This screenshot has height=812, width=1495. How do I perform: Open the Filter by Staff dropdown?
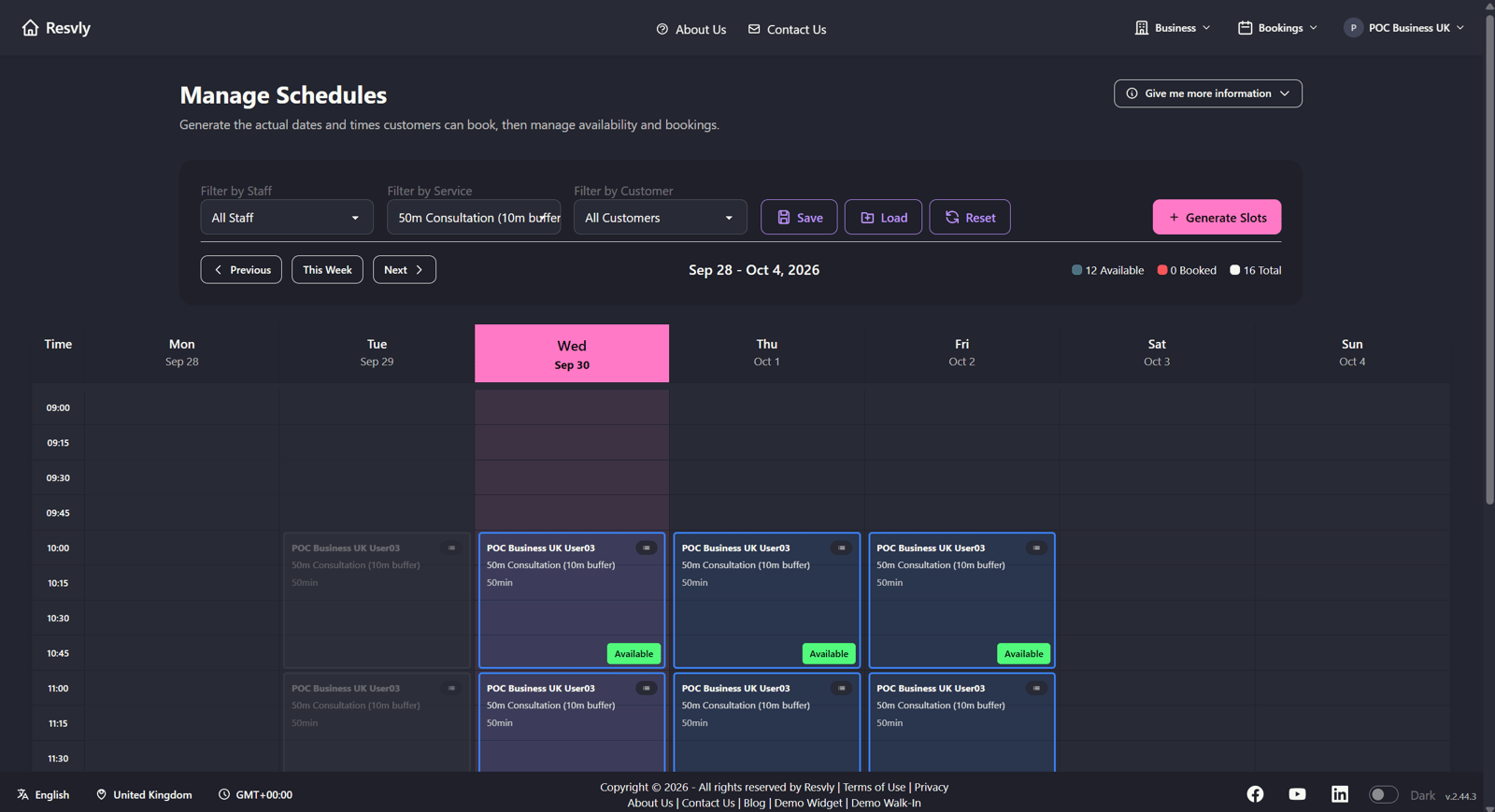287,218
